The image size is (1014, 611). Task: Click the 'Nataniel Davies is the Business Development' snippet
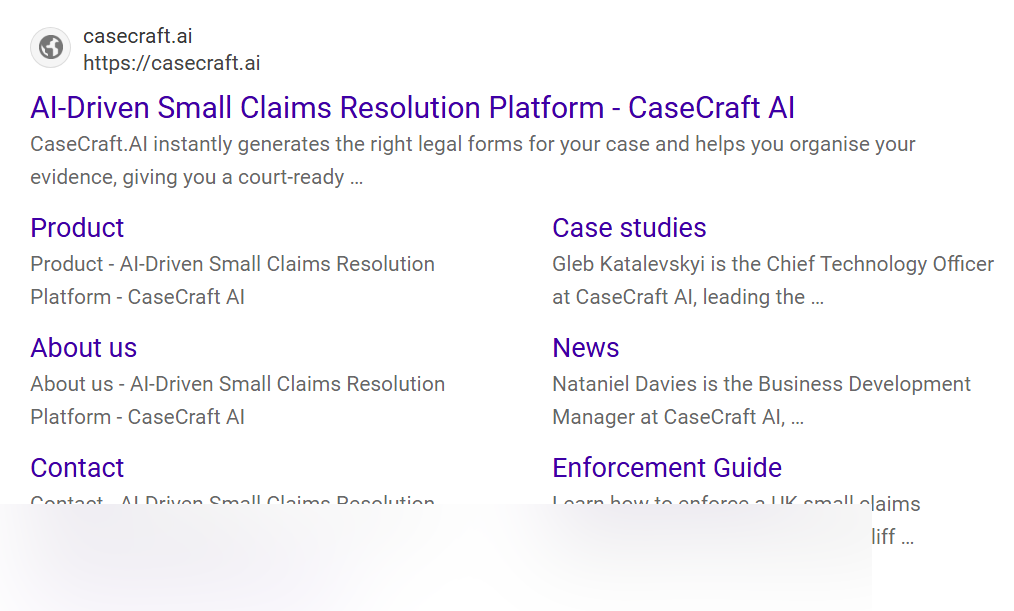(x=761, y=400)
